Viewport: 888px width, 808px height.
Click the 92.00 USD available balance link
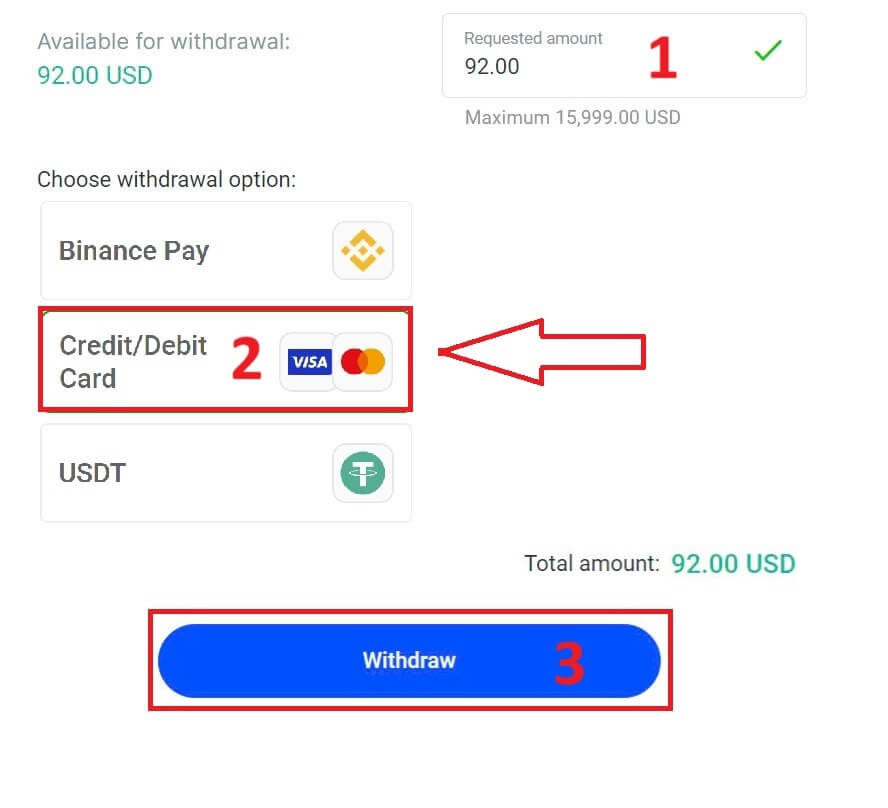pyautogui.click(x=94, y=75)
